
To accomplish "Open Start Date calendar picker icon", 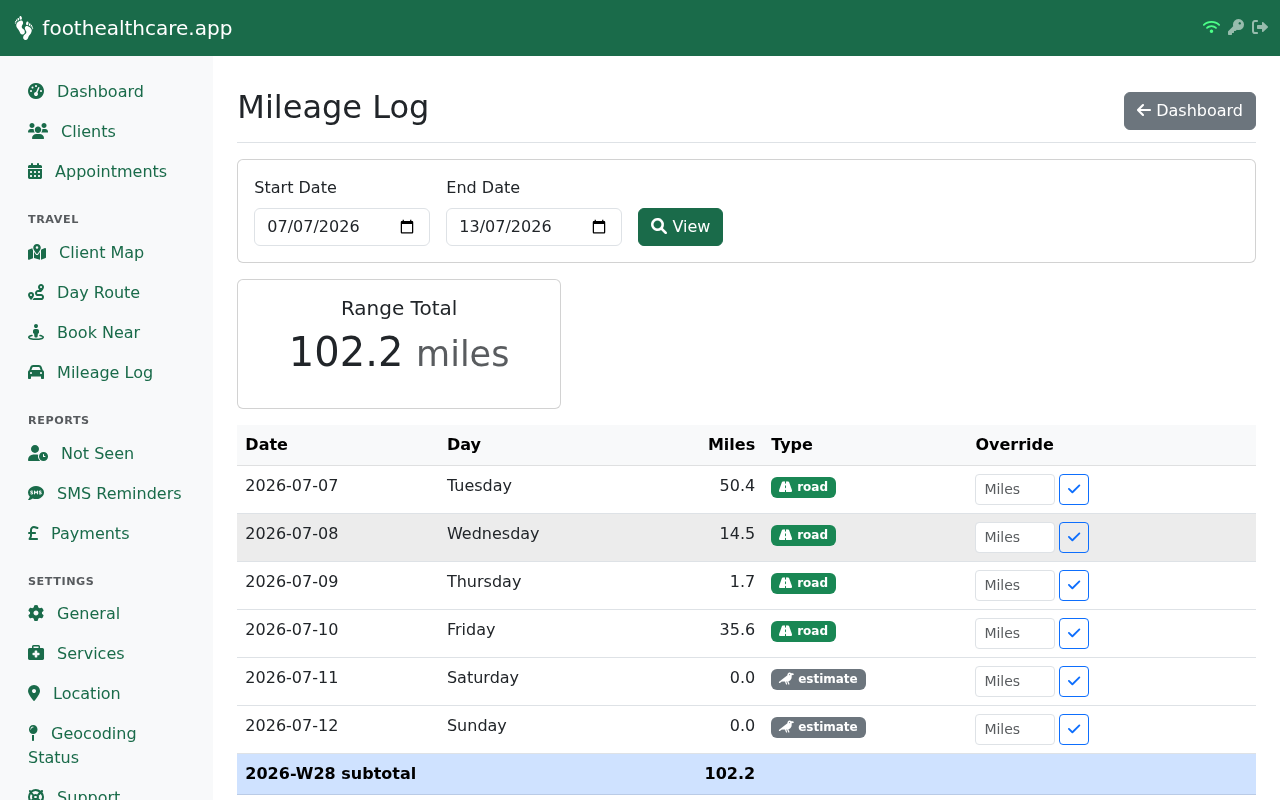I will [x=407, y=227].
